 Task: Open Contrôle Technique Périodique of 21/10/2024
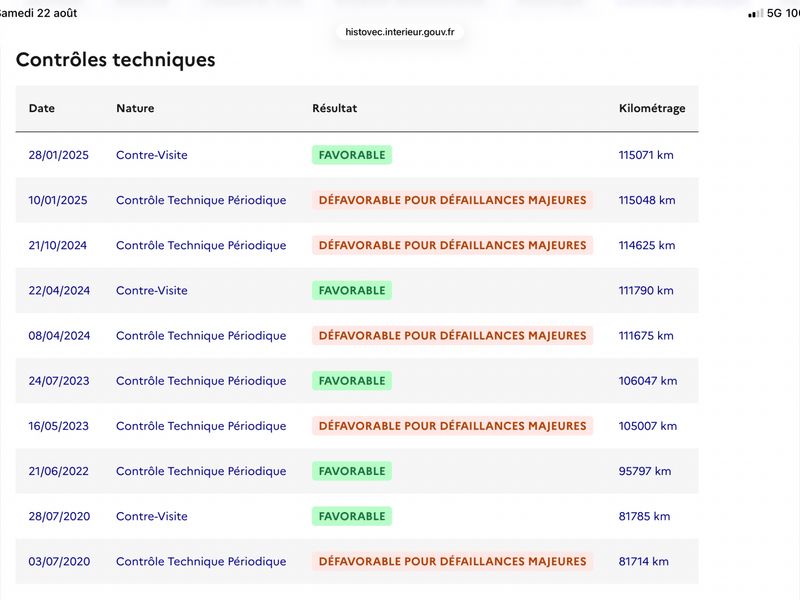[201, 245]
